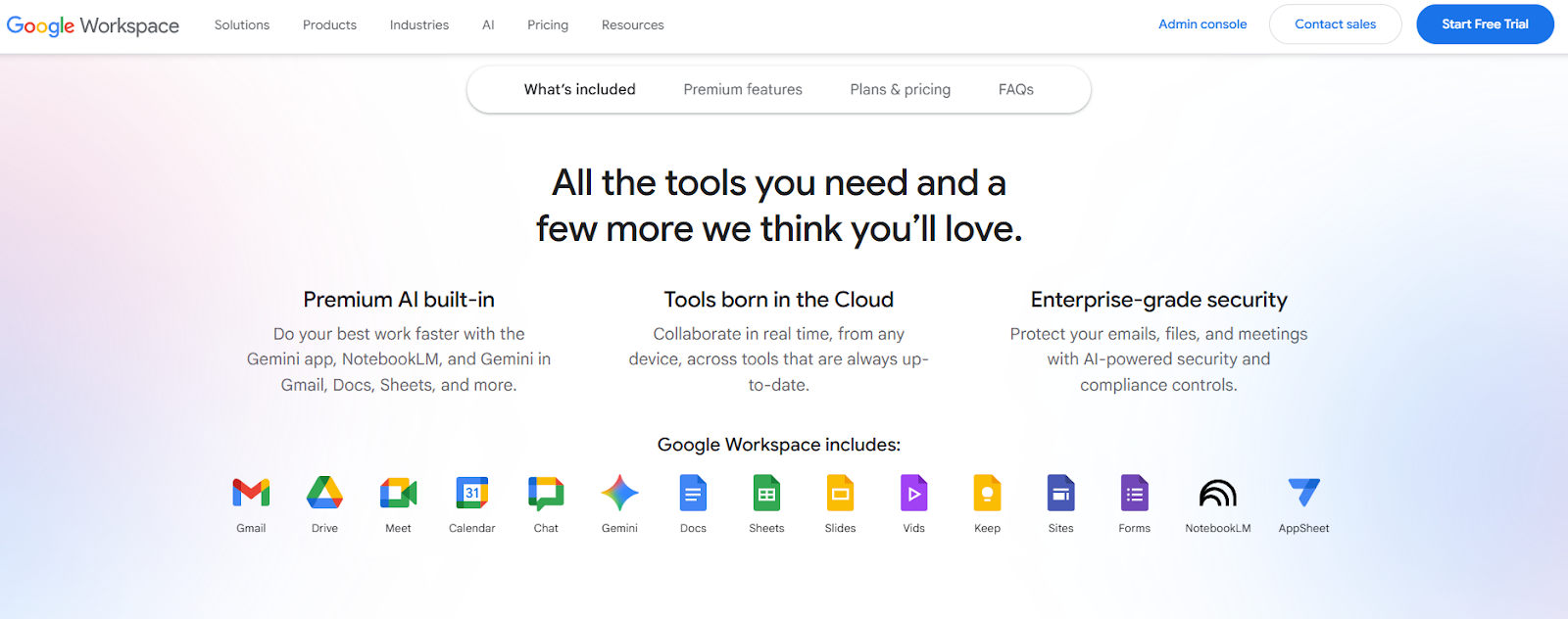
Task: Click the Start Free Trial button
Action: (x=1485, y=24)
